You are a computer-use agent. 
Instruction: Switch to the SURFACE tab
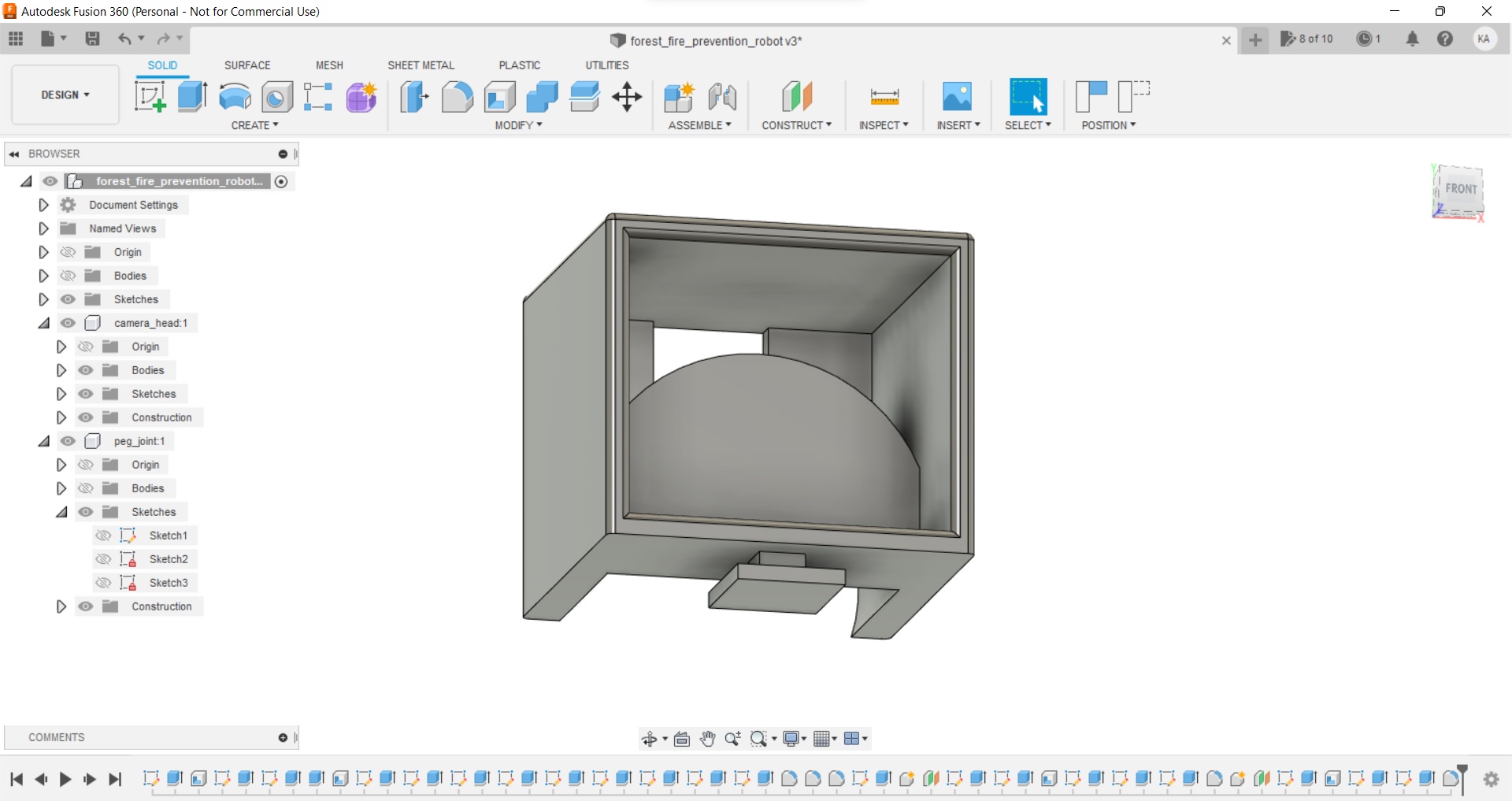pos(247,65)
